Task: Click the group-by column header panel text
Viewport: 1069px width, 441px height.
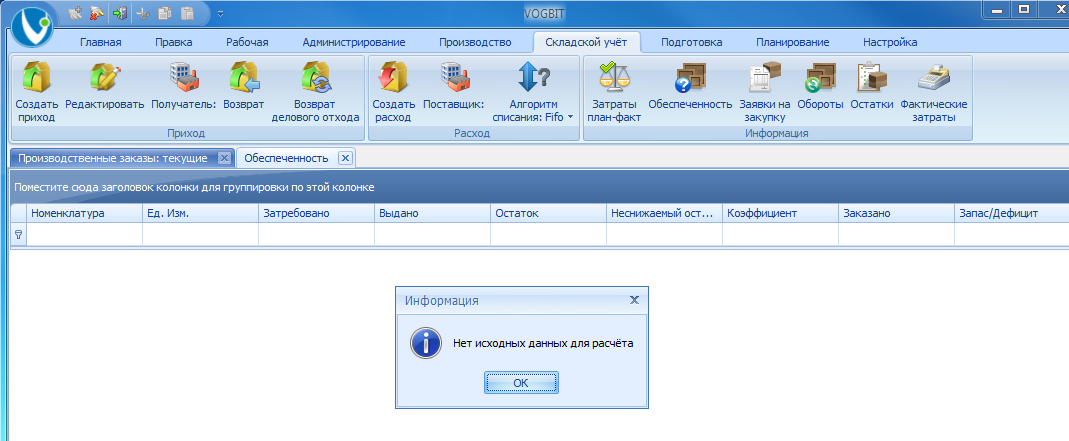Action: (194, 187)
